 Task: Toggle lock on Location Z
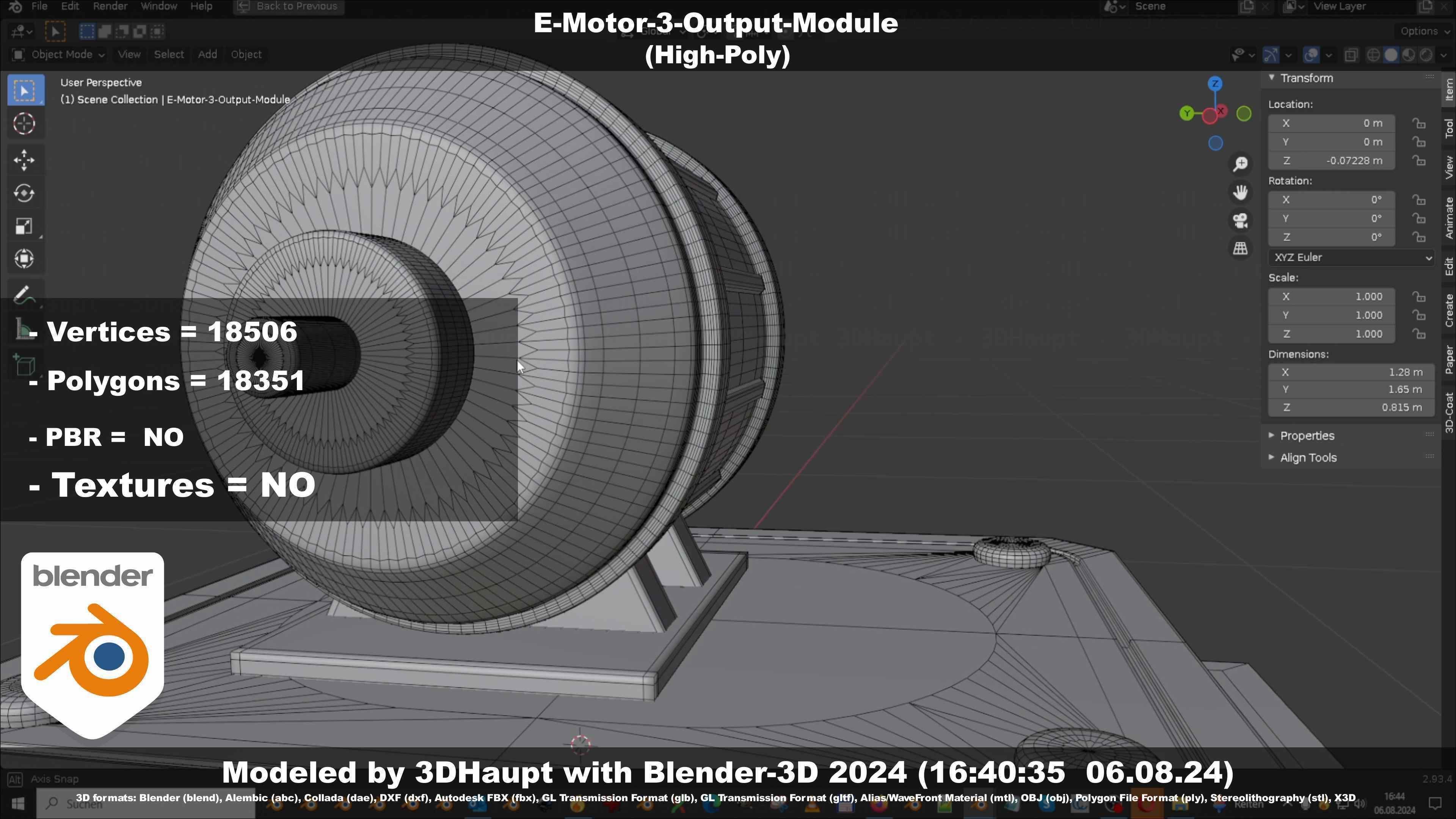coord(1419,160)
